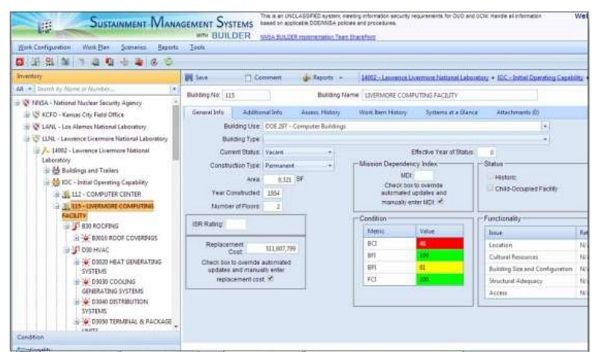
Task: Open the Scenarios menu
Action: [134, 47]
